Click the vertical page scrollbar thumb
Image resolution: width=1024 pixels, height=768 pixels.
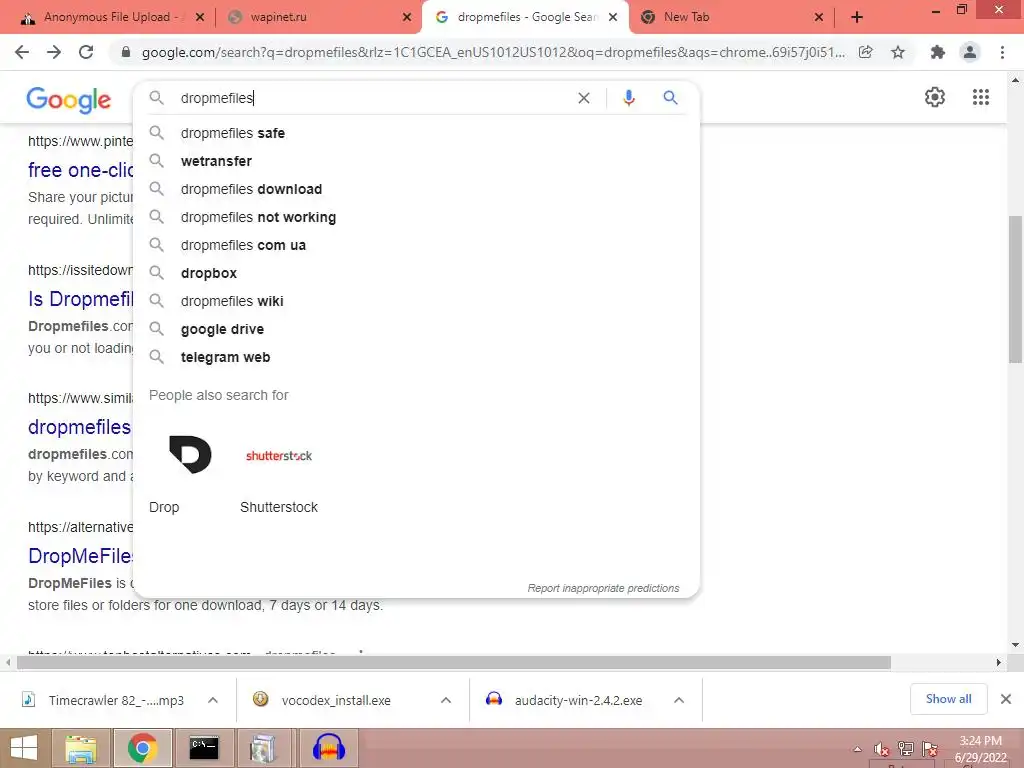[x=1015, y=289]
